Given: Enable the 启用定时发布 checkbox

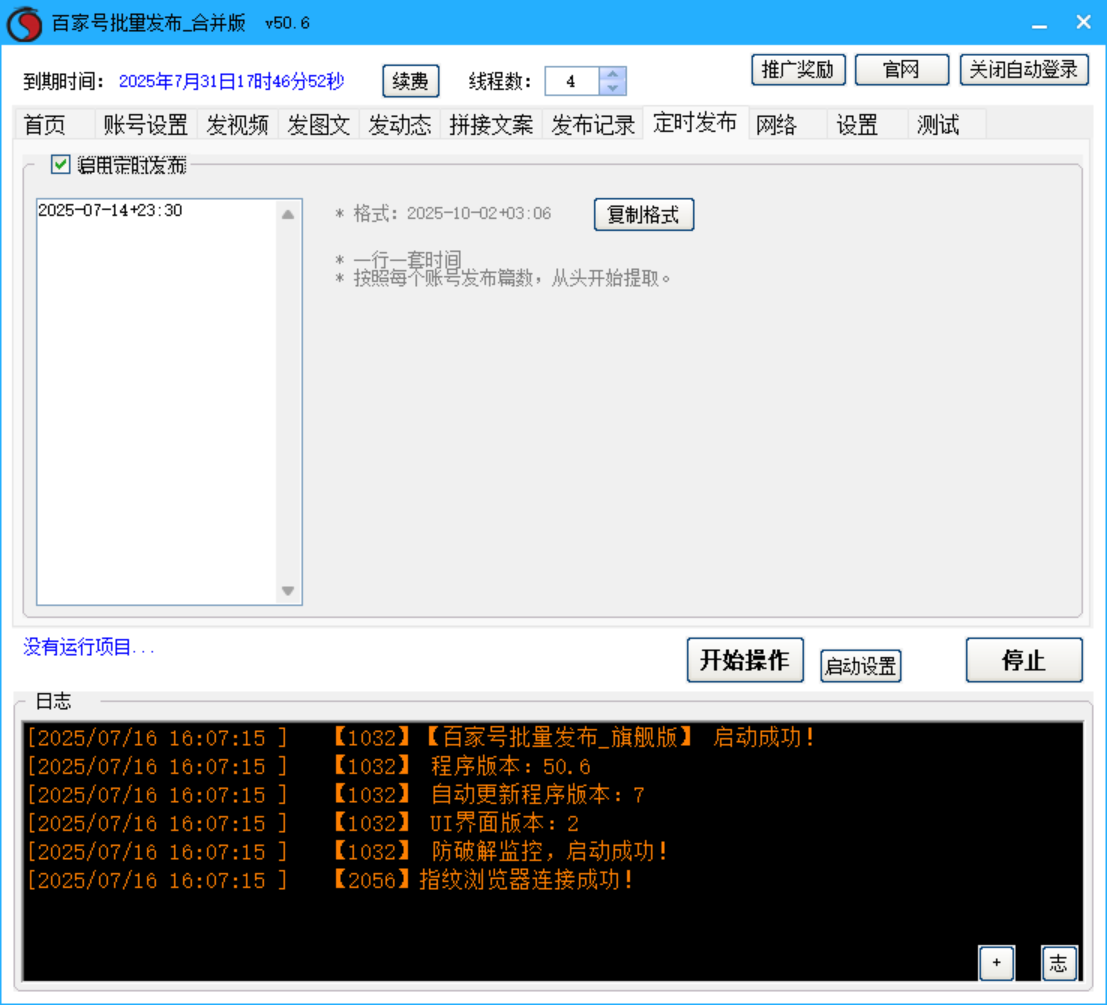Looking at the screenshot, I should coord(61,164).
